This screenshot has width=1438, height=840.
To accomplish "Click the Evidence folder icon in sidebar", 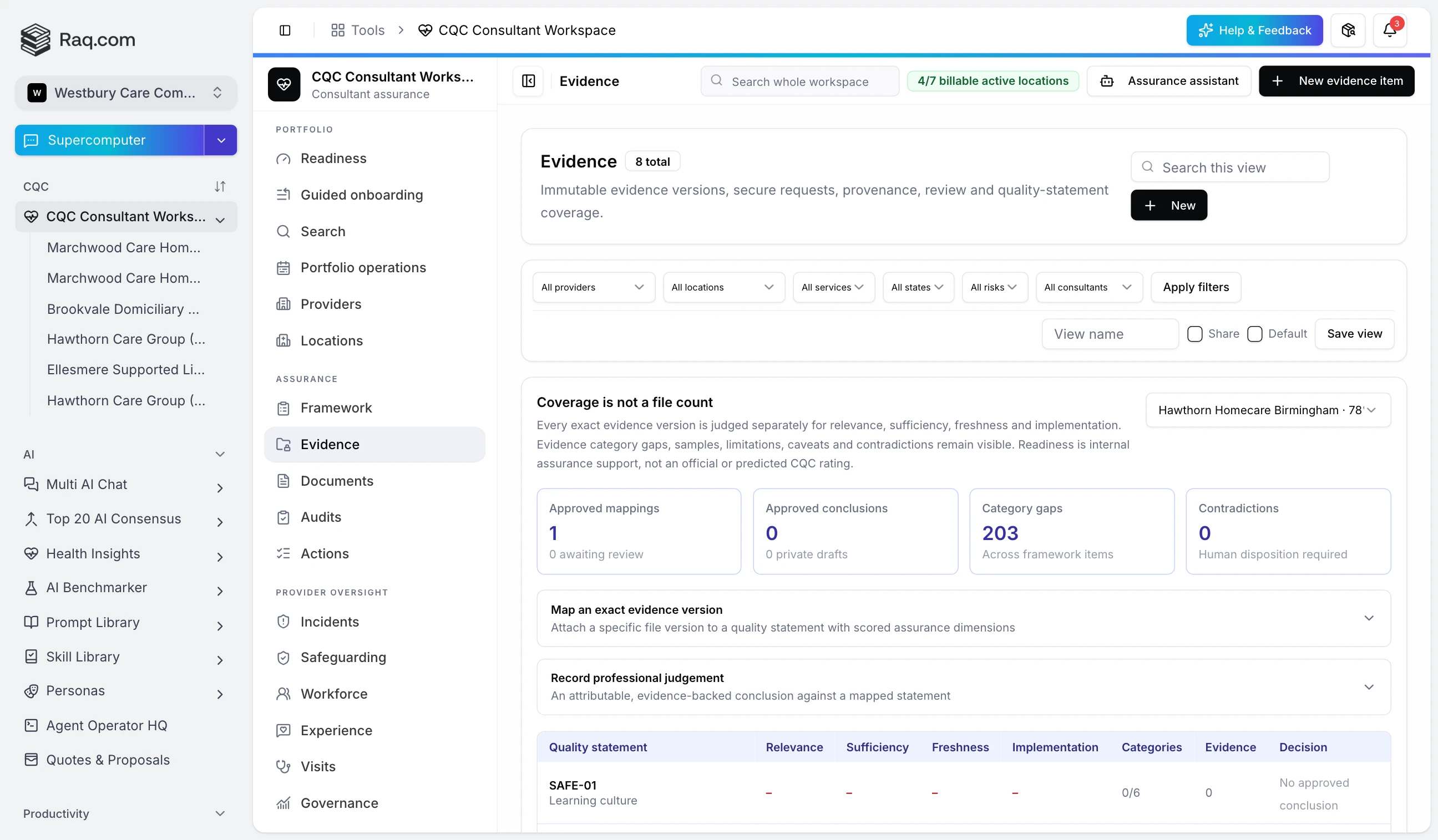I will click(x=283, y=444).
